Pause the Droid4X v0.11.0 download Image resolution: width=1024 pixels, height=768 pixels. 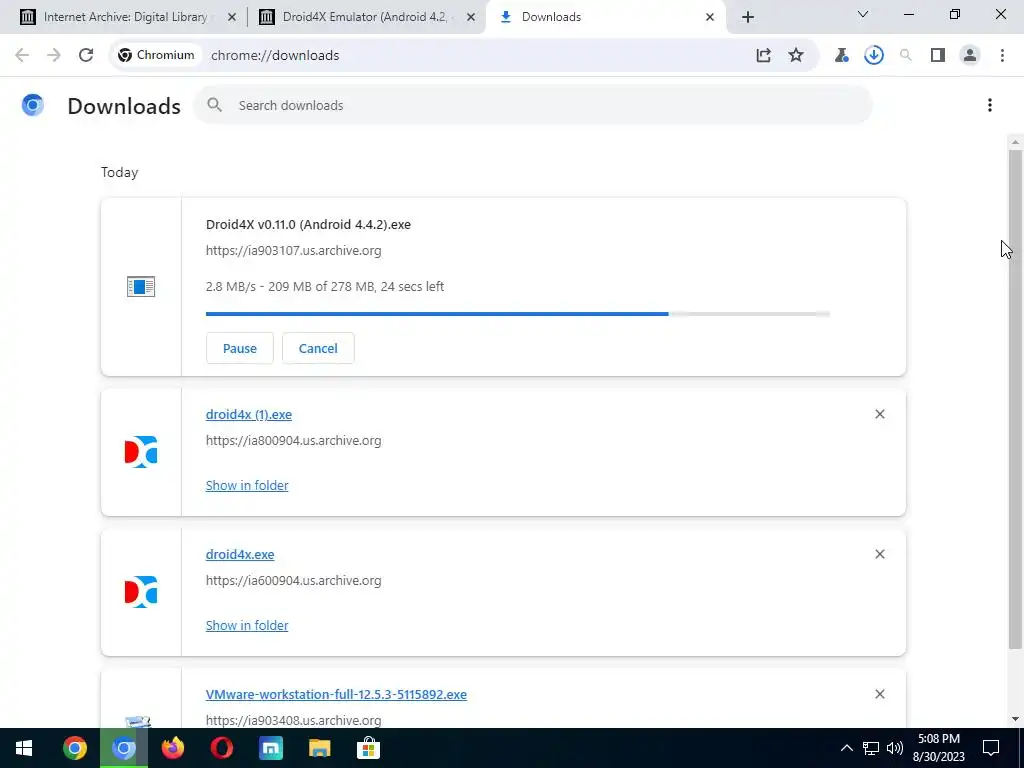click(x=240, y=348)
